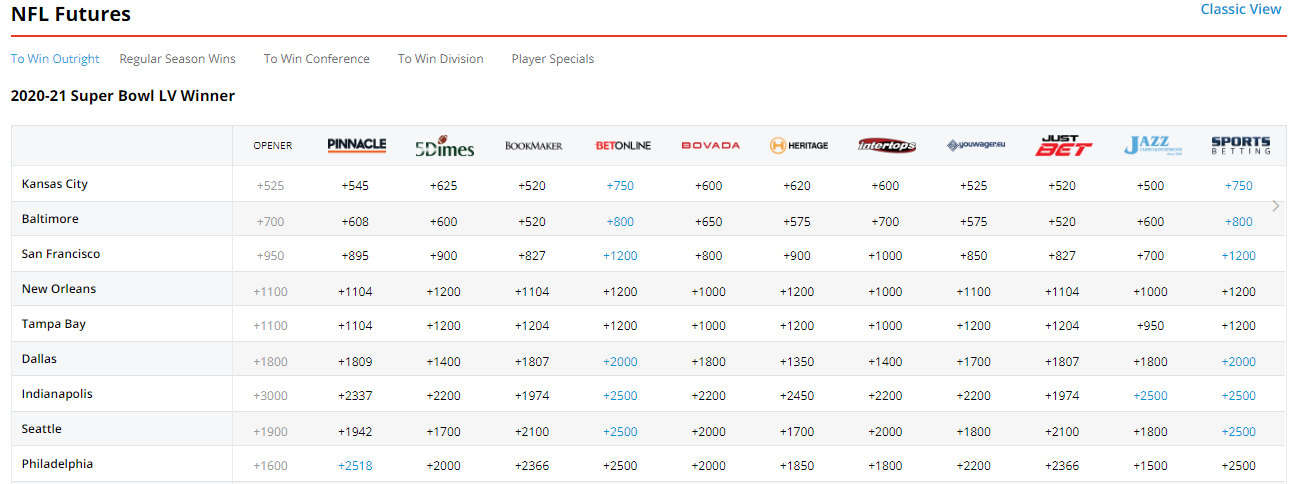
Task: Click the BetOnline sportsbook logo
Action: [622, 146]
